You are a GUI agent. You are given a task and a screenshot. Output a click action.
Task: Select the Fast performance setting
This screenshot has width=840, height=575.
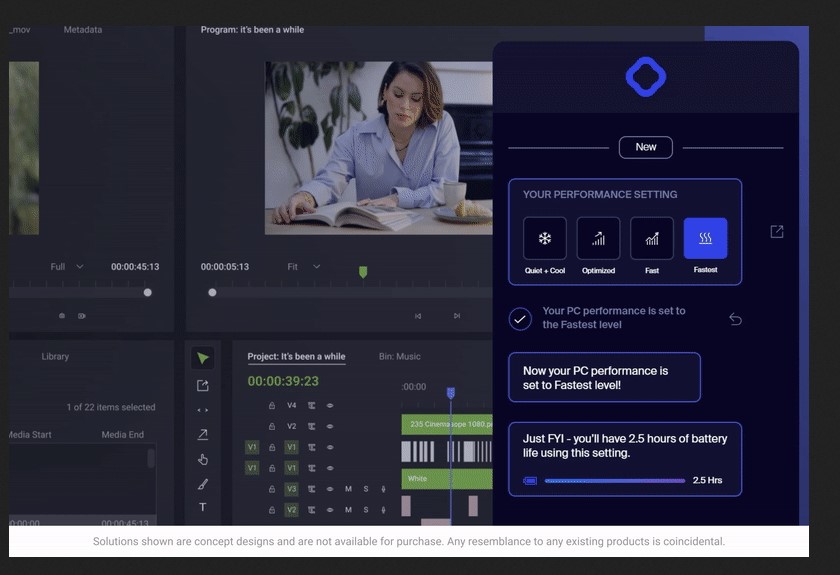click(x=652, y=239)
